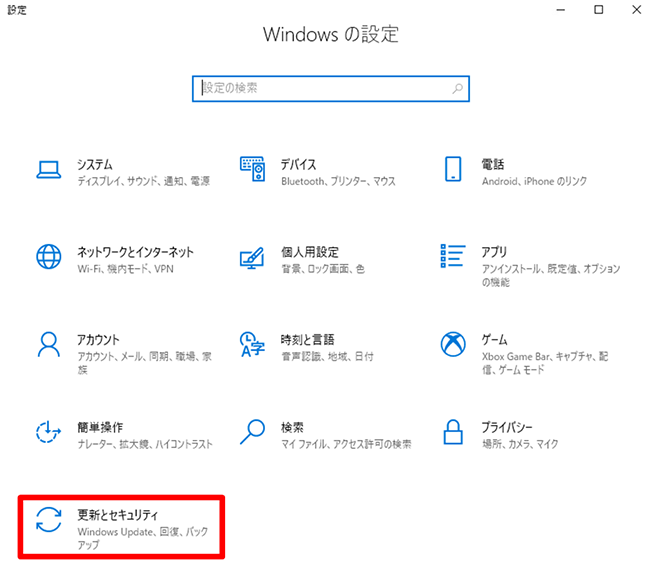Go to プライバシー heading
Viewport: 650px width, 577px height.
(507, 427)
